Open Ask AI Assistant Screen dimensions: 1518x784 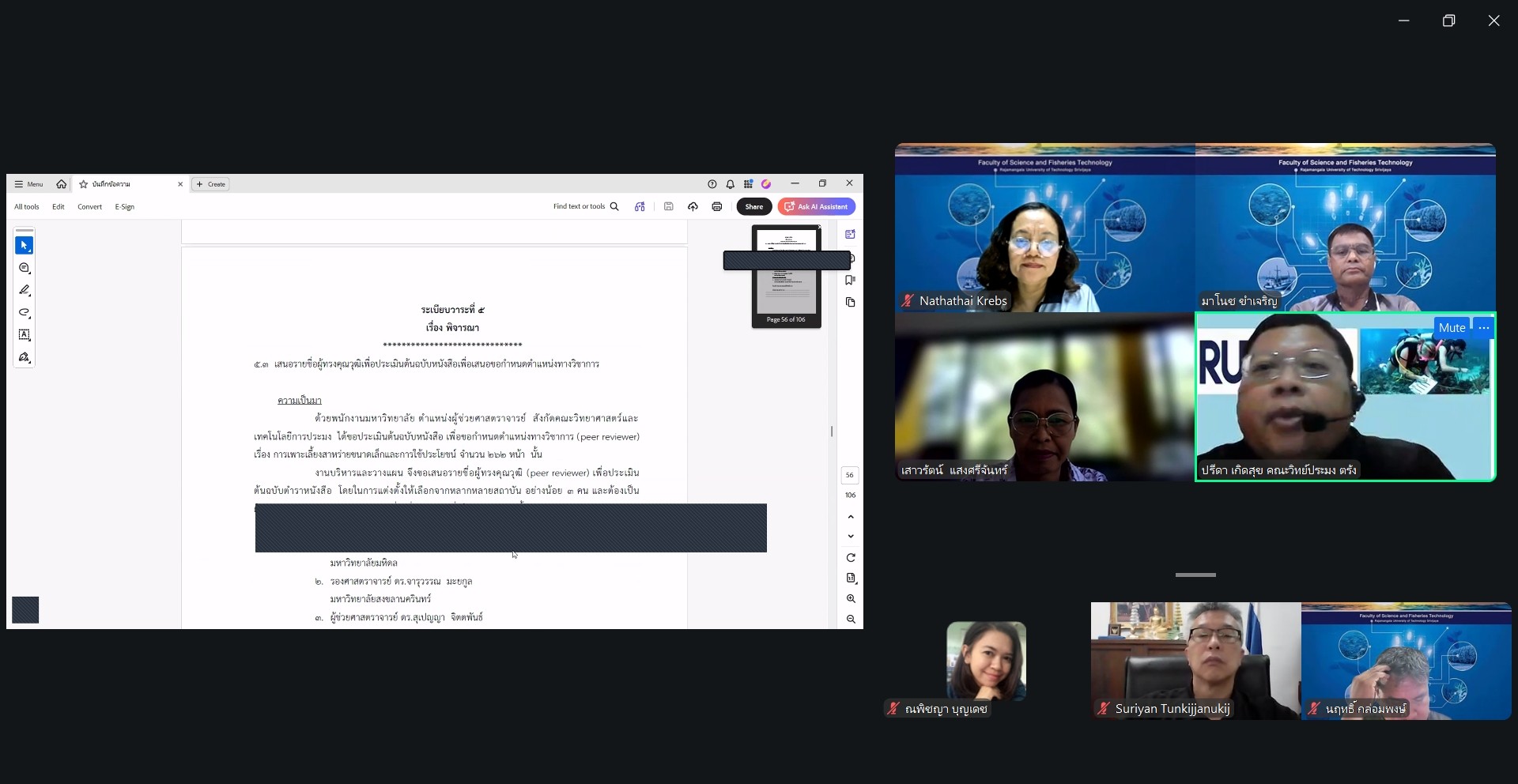coord(817,207)
